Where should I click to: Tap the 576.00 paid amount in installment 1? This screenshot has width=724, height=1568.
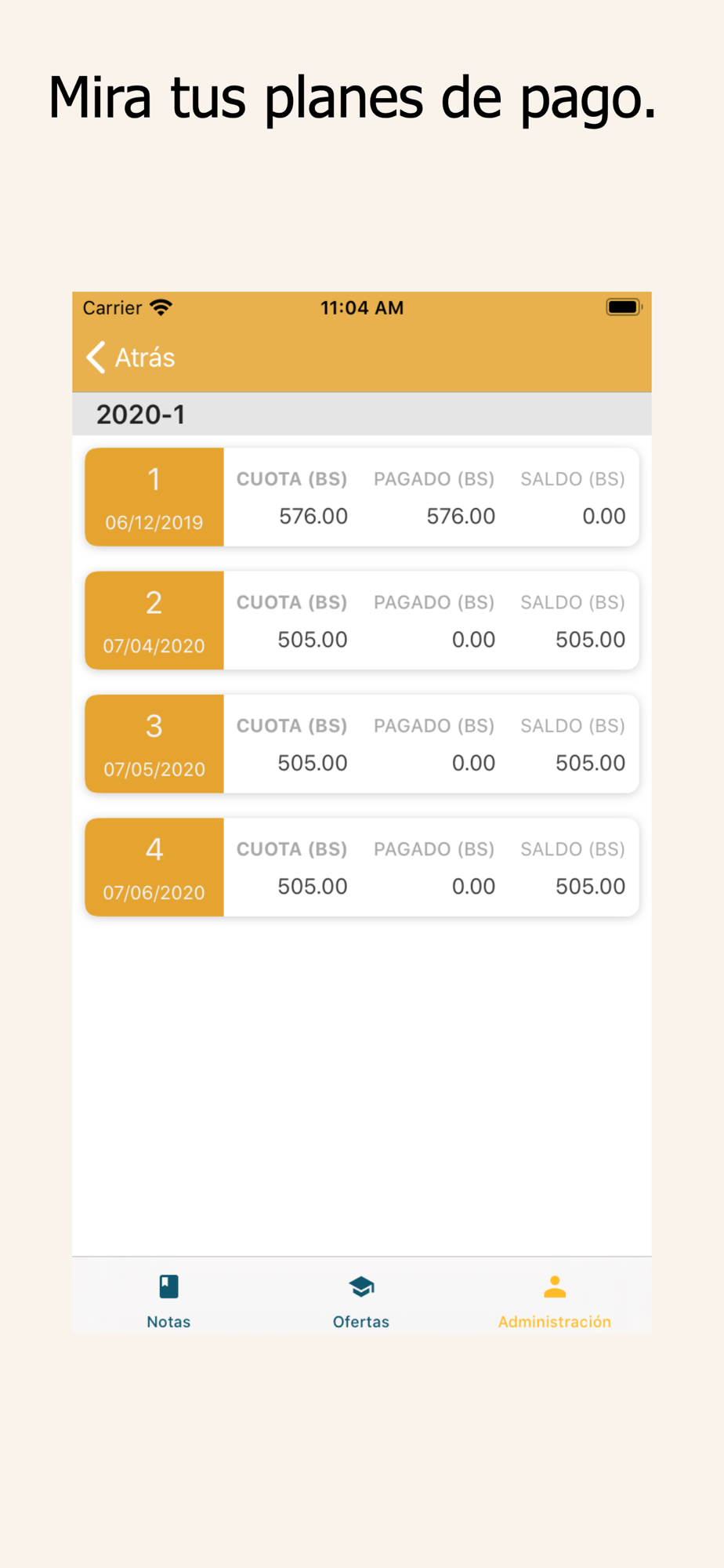[x=461, y=517]
